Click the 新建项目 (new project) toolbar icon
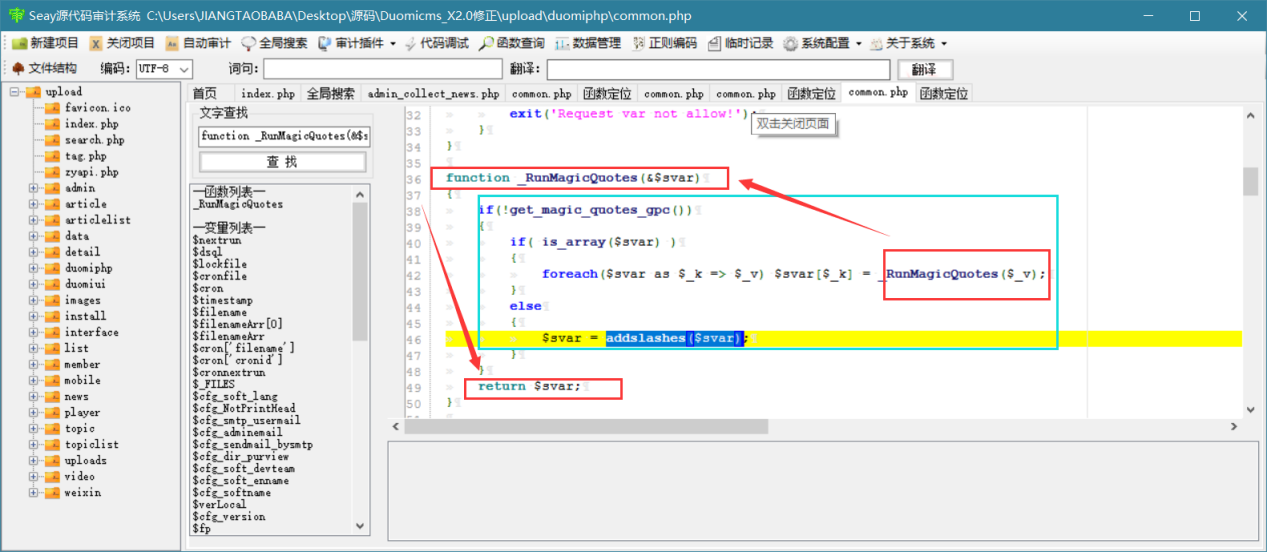Viewport: 1267px width, 552px height. point(19,43)
